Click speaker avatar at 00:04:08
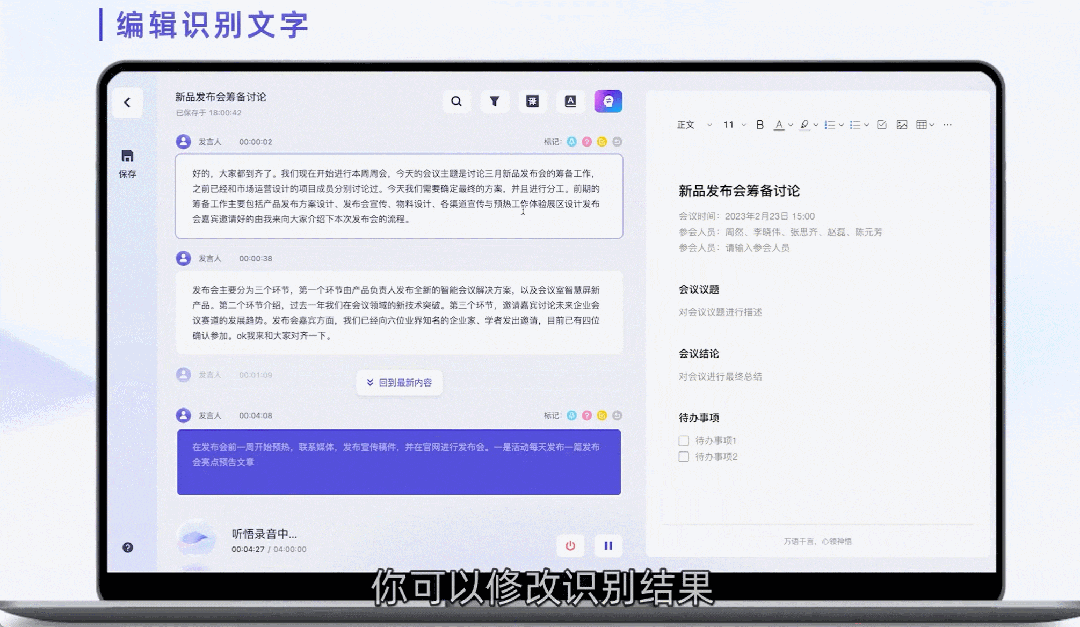Image resolution: width=1080 pixels, height=627 pixels. [183, 415]
